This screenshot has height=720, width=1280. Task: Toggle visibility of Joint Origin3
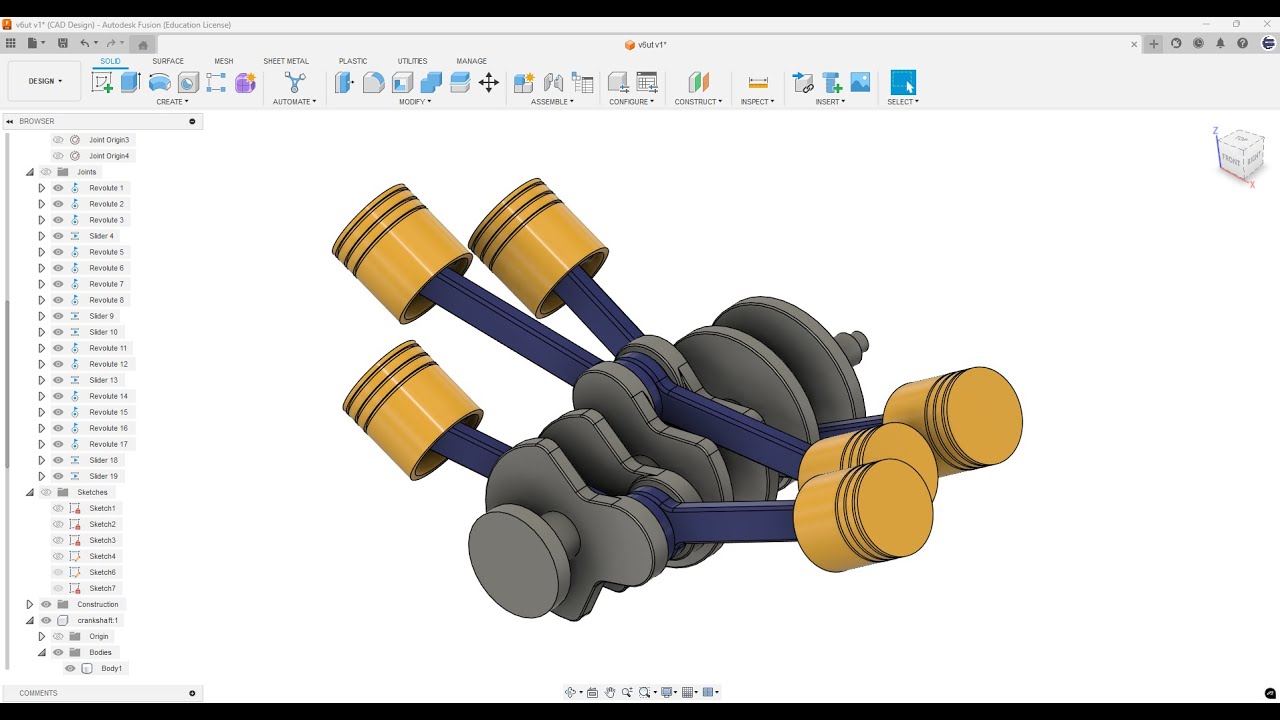[x=58, y=140]
